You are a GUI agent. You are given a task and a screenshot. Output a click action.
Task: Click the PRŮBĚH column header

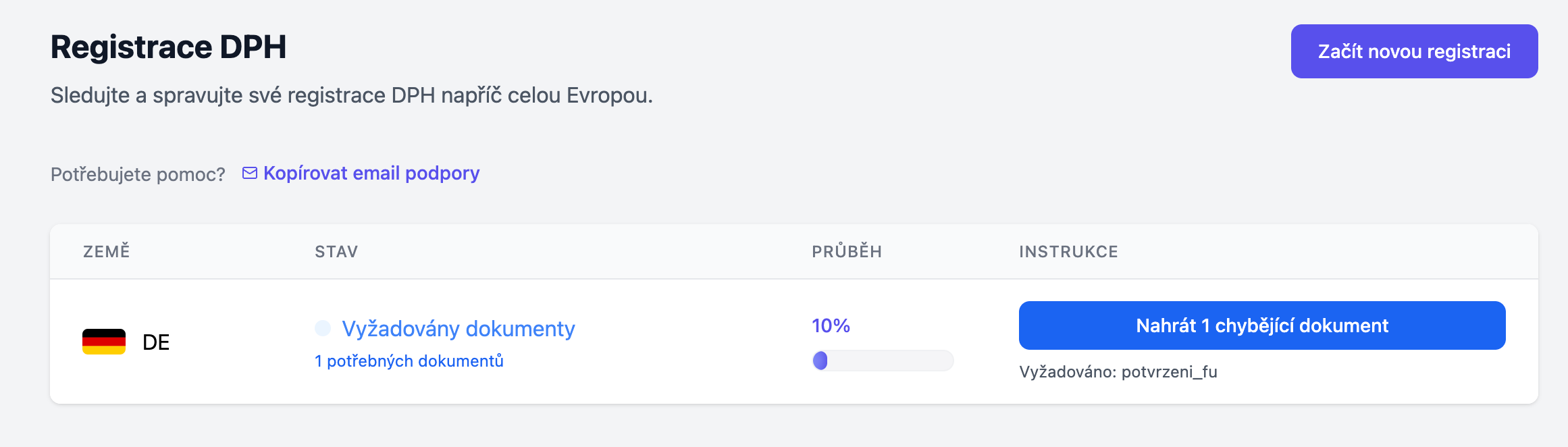[847, 251]
